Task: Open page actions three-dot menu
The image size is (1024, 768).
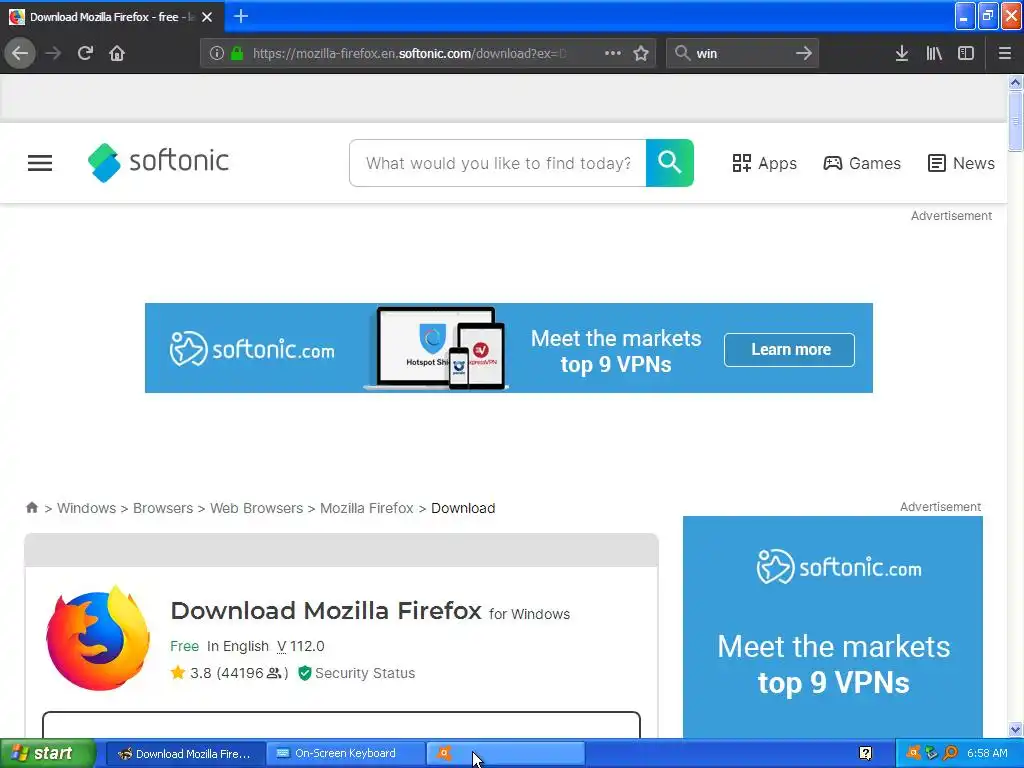Action: click(x=613, y=53)
